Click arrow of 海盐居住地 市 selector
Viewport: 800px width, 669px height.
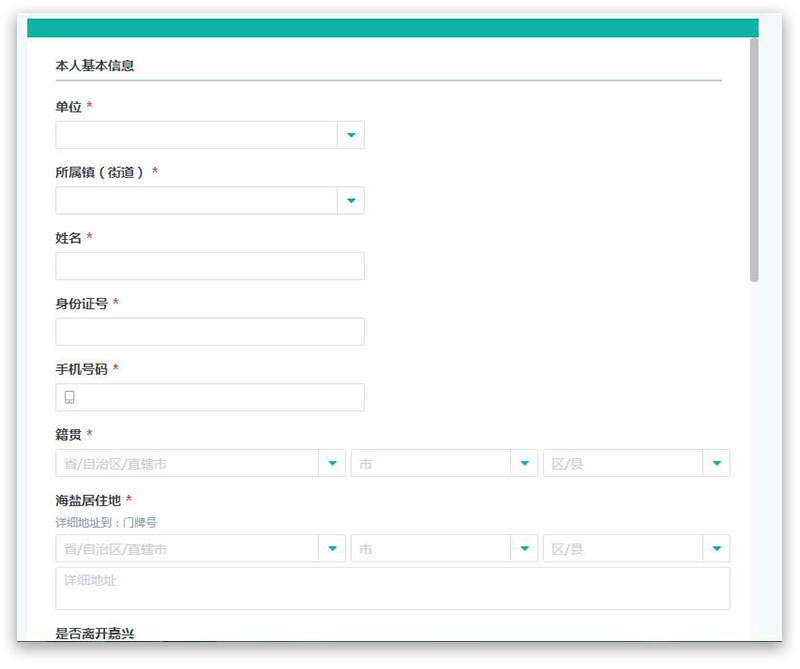coord(524,549)
